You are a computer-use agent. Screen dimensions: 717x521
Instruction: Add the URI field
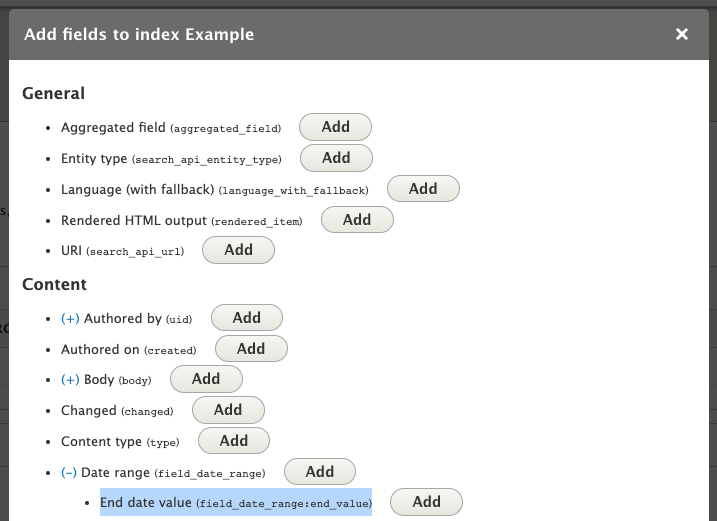pos(238,250)
